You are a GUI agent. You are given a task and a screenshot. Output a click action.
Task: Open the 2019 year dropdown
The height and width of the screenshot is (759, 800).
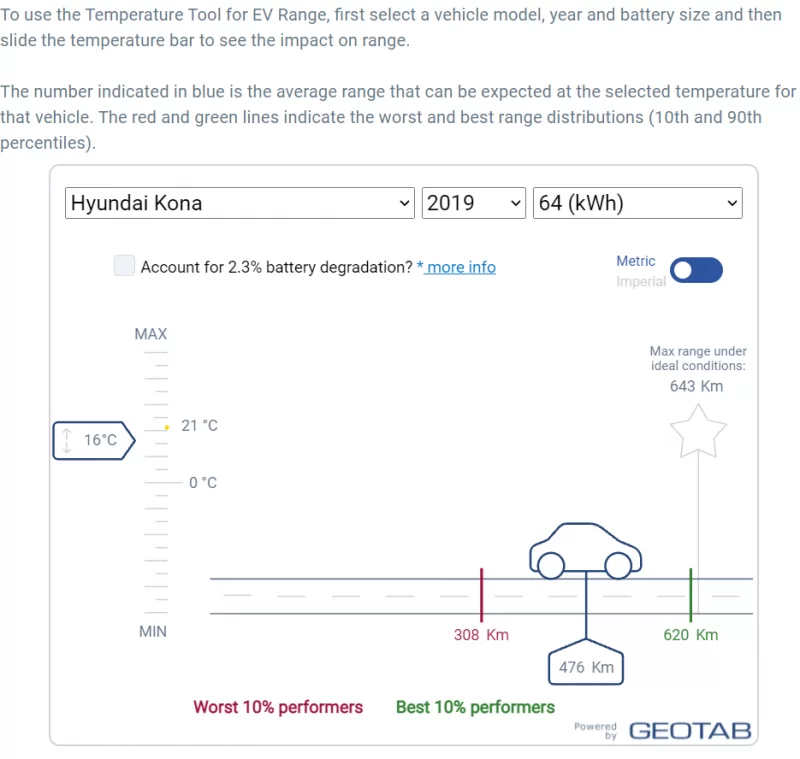(474, 203)
